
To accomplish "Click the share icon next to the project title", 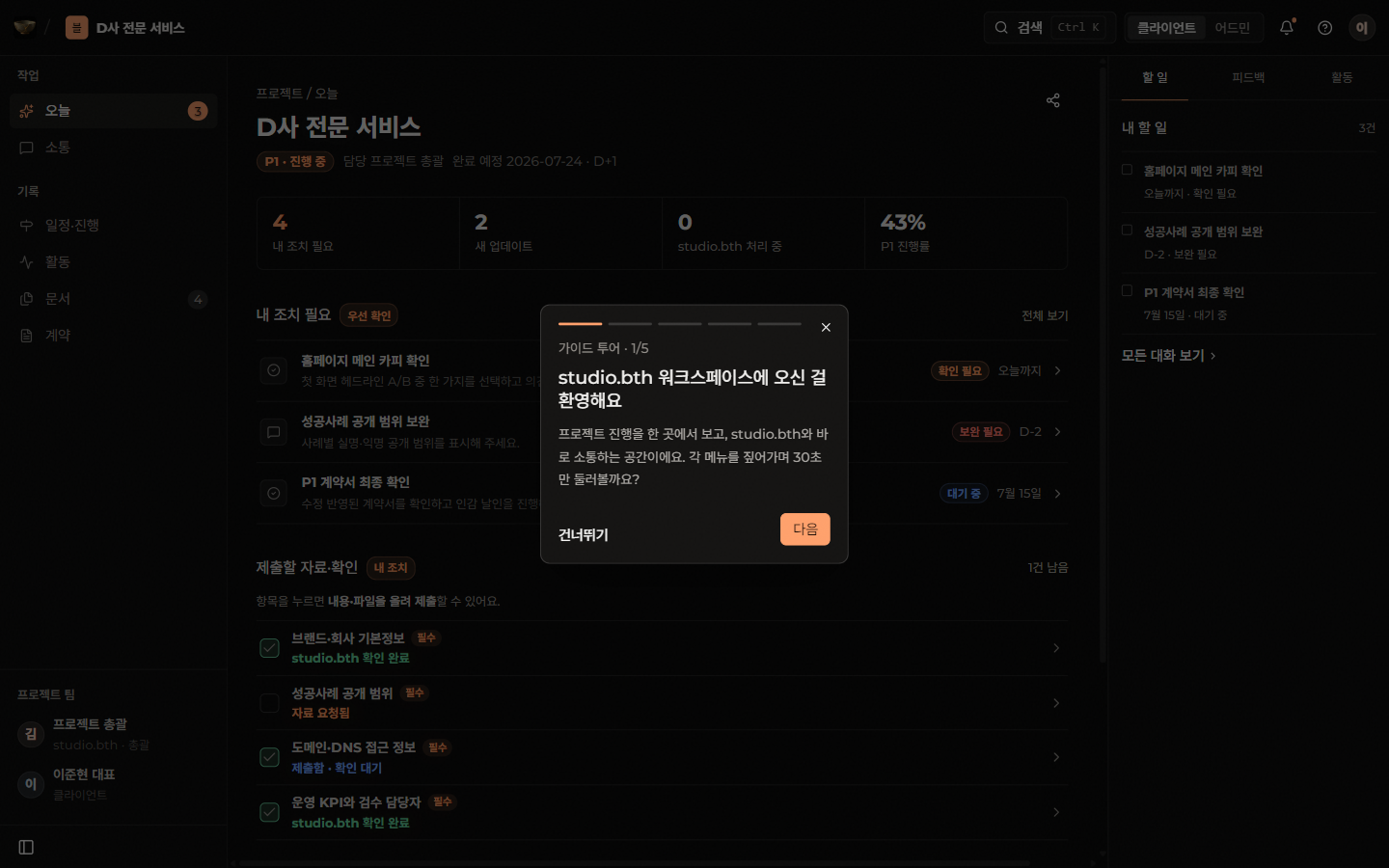I will tap(1053, 100).
